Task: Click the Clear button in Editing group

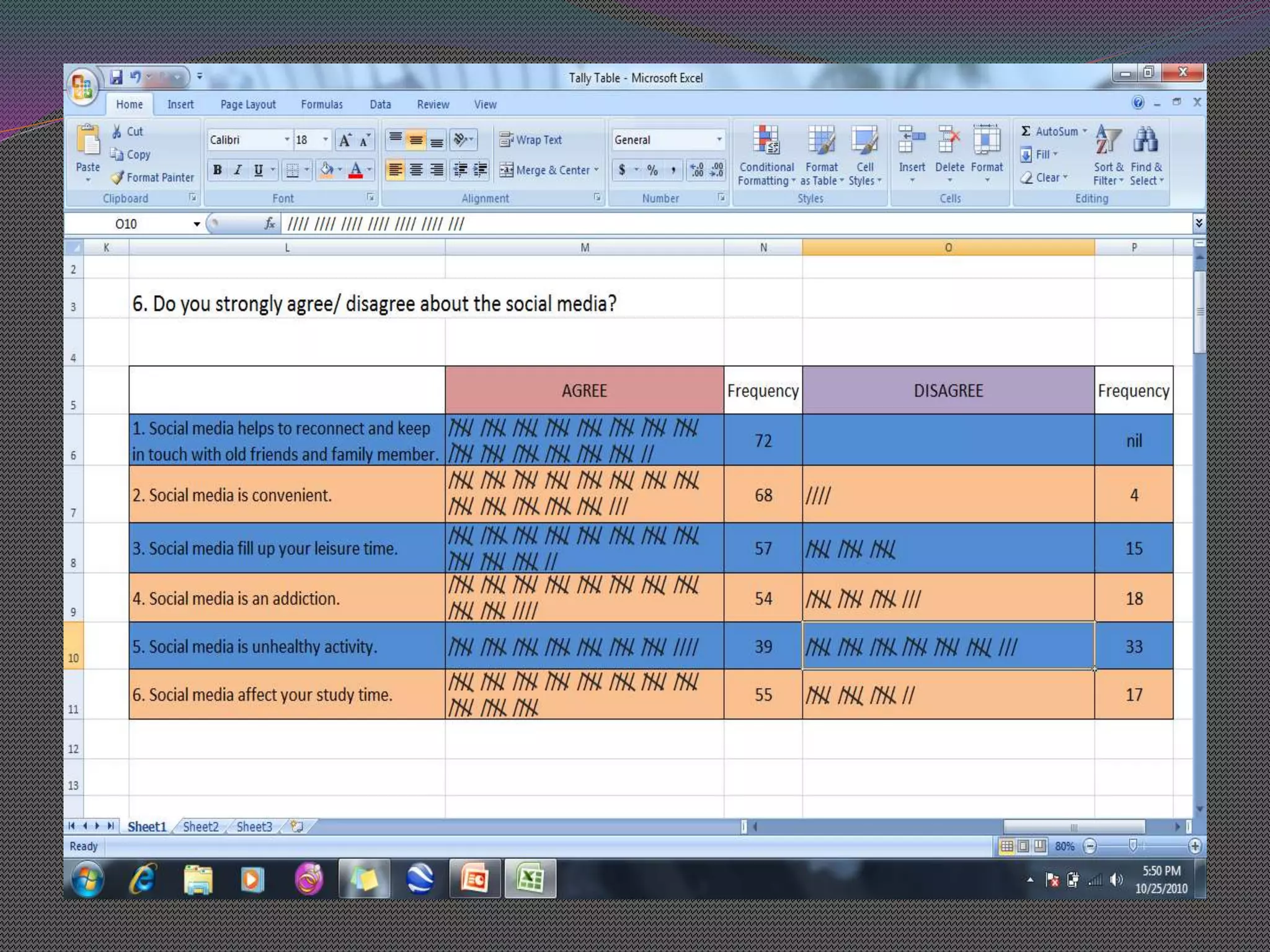Action: pos(1047,178)
